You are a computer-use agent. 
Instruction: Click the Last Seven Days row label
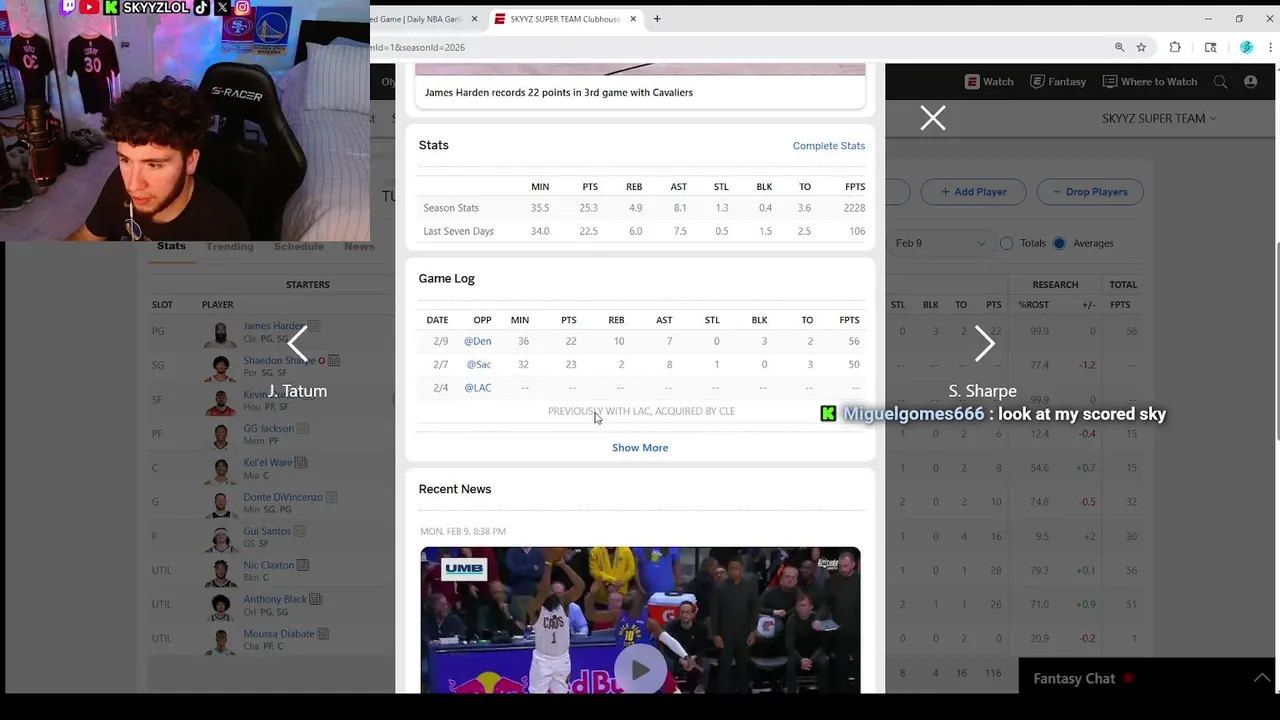[x=459, y=231]
